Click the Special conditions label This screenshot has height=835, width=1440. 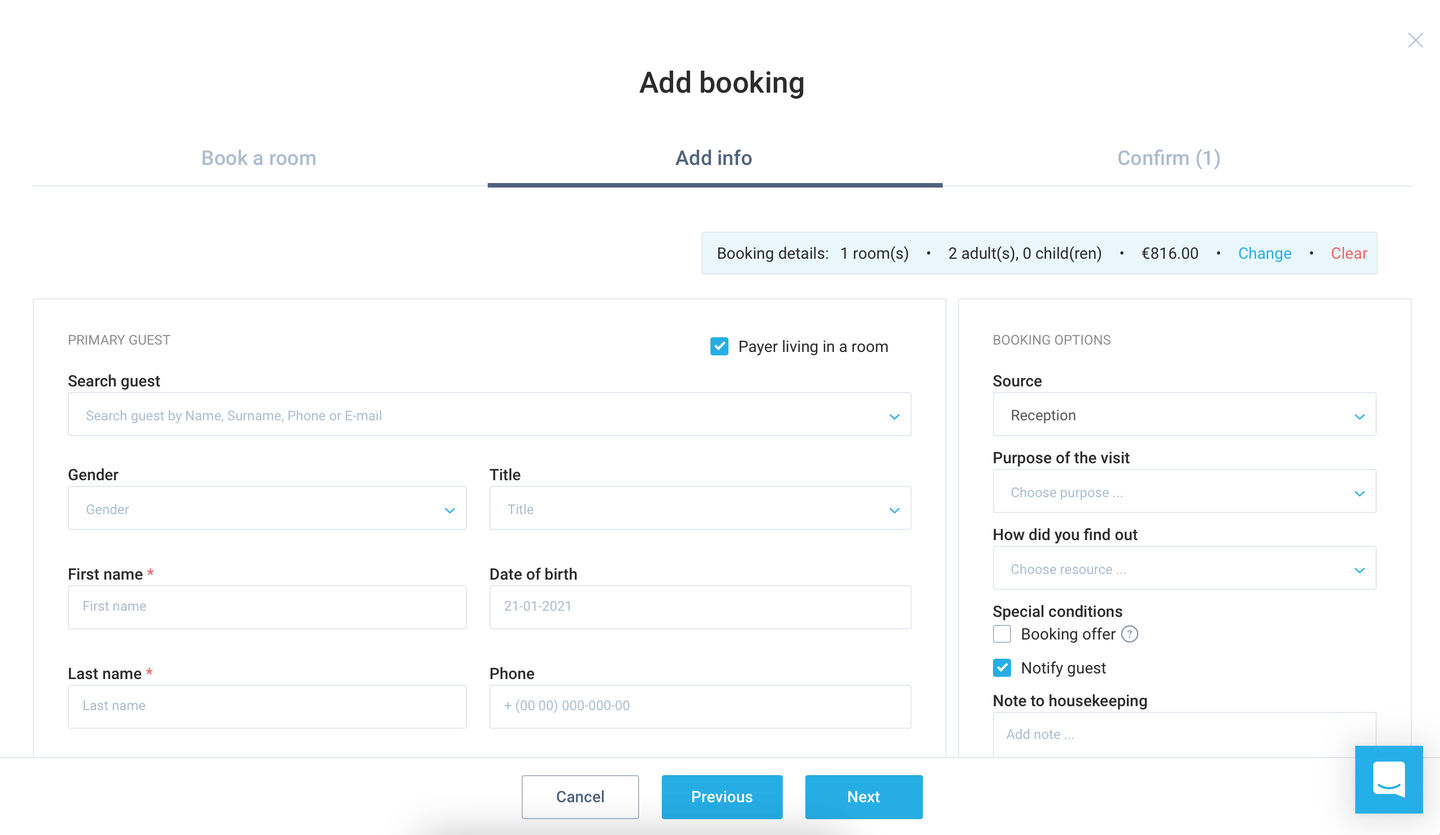(1058, 611)
